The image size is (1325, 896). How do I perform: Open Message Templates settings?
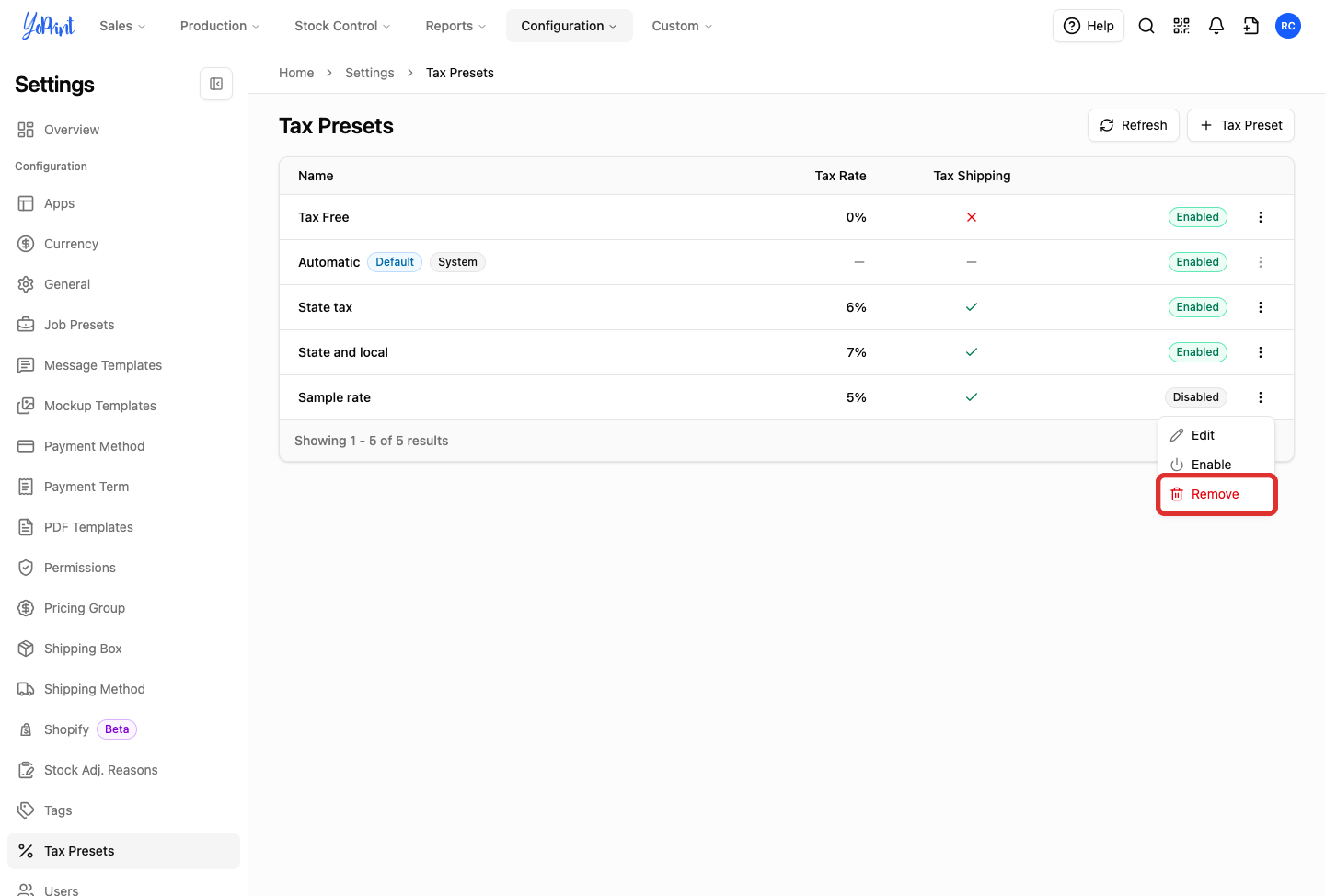(123, 365)
